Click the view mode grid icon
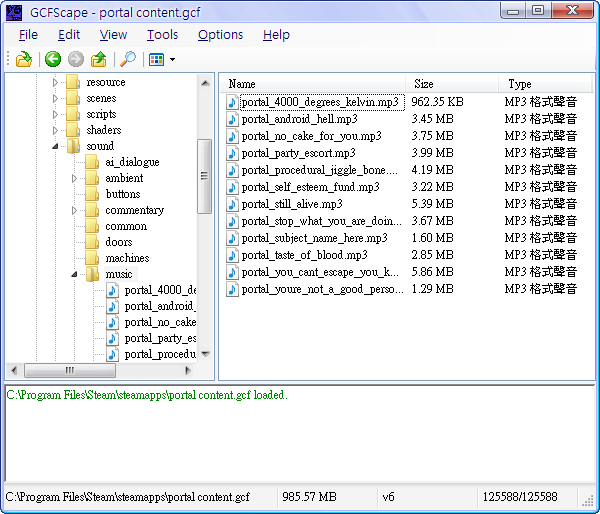This screenshot has height=514, width=600. click(157, 59)
